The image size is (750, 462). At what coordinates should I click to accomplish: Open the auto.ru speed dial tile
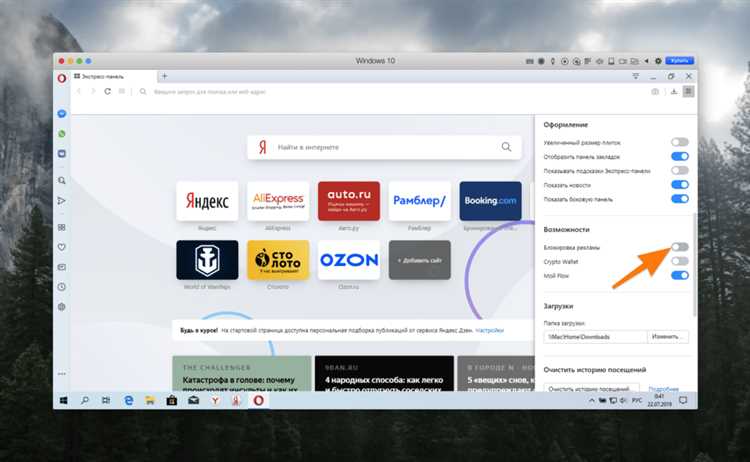(x=349, y=201)
